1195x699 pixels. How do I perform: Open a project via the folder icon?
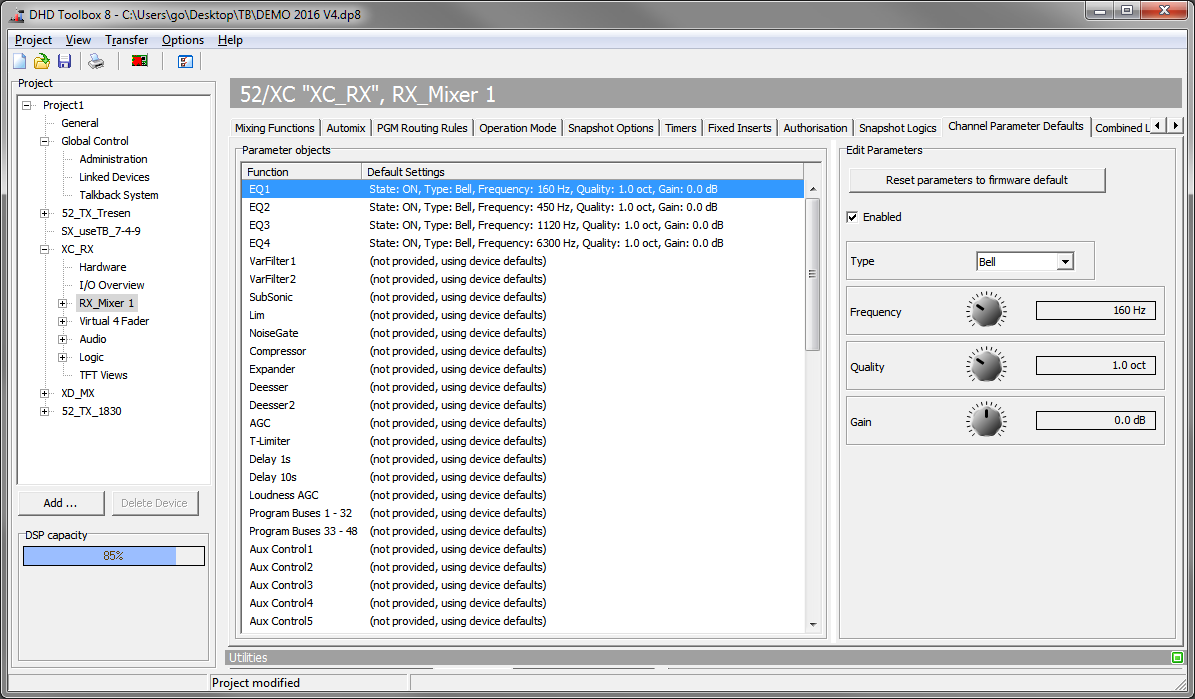point(41,61)
